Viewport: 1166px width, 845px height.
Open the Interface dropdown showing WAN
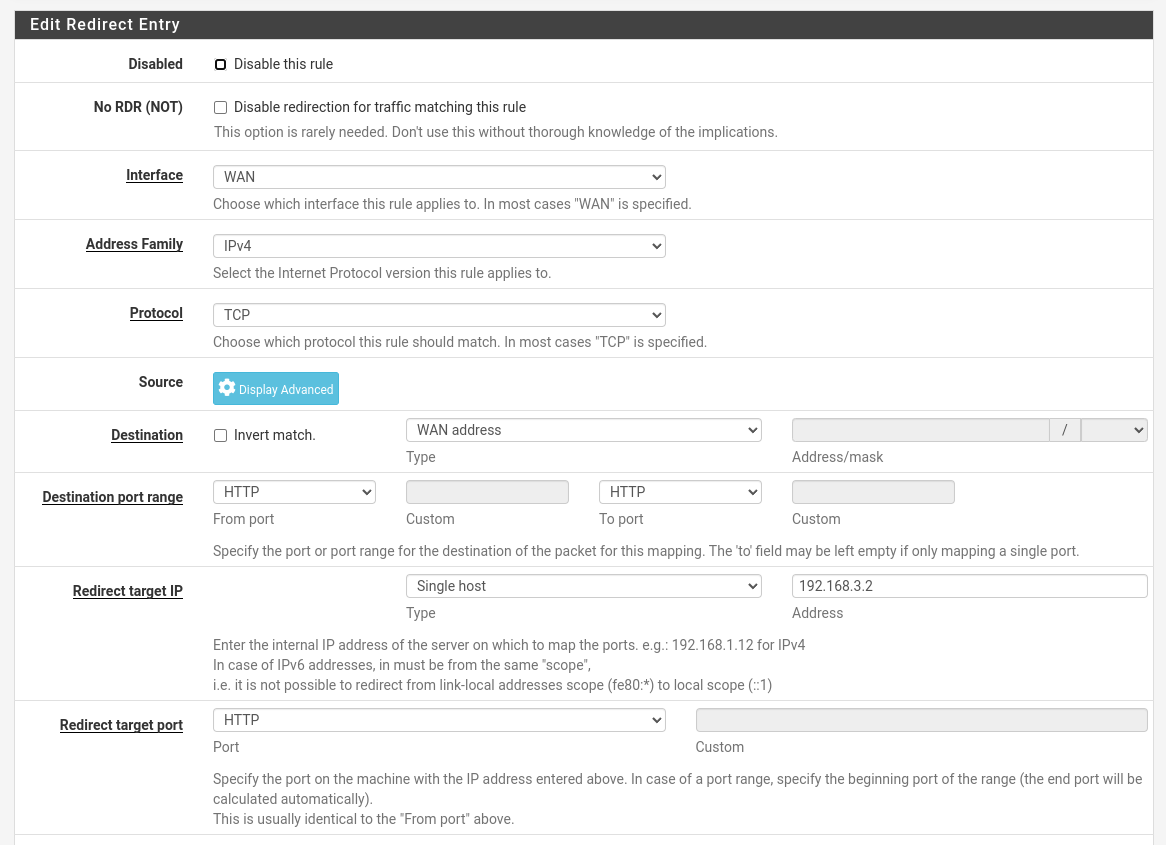(439, 177)
